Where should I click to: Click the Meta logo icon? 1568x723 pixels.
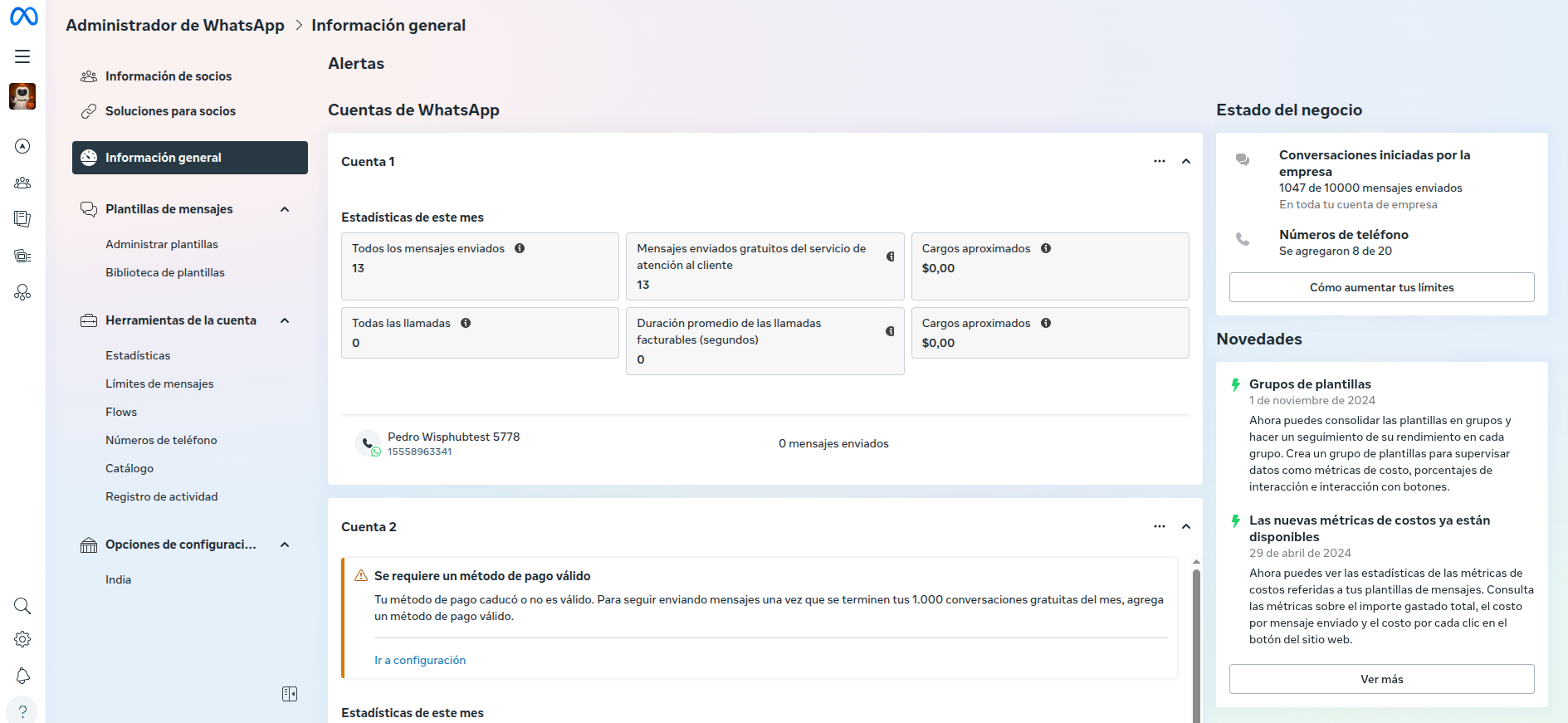(x=24, y=17)
